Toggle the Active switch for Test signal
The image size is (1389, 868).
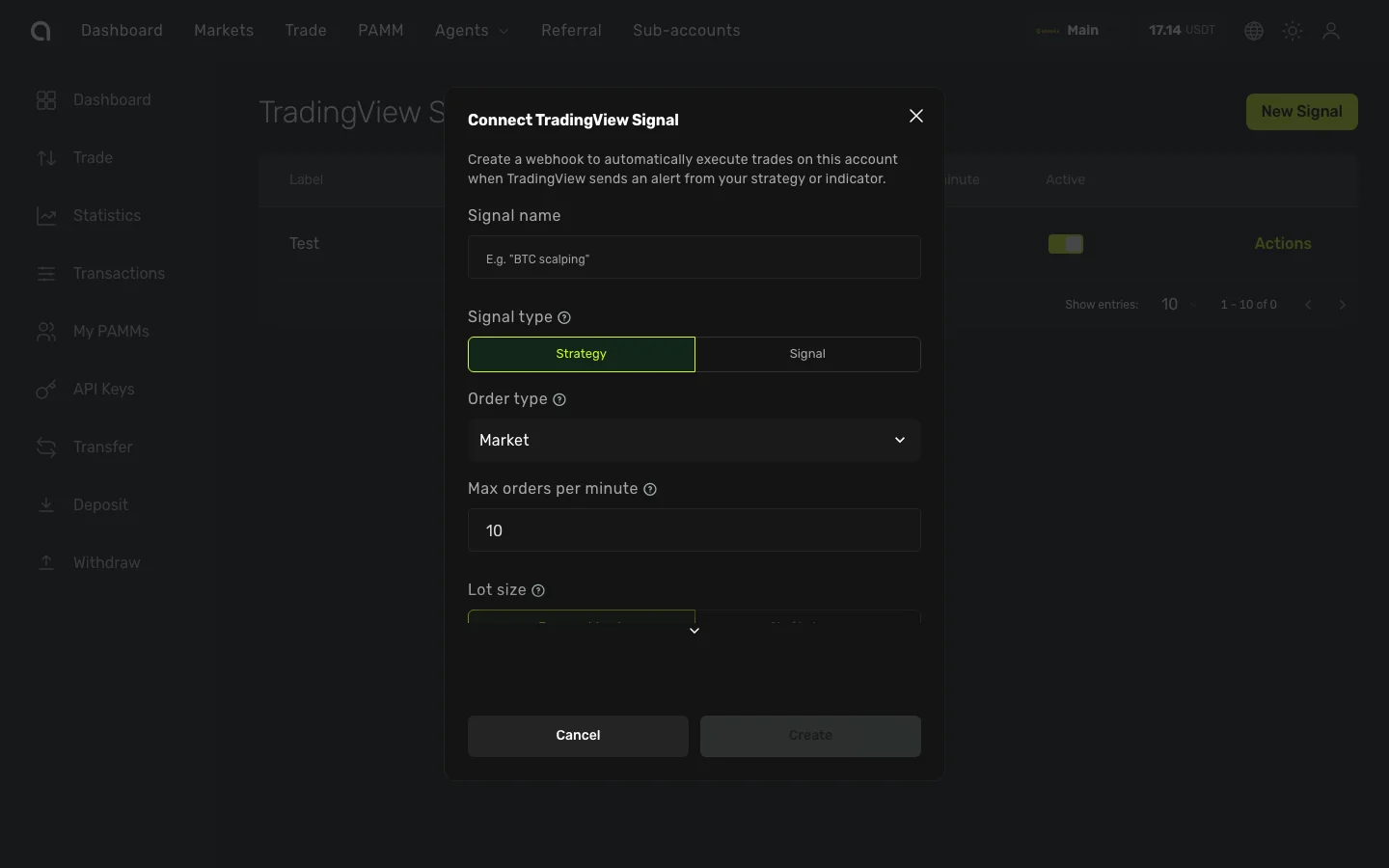pos(1066,244)
